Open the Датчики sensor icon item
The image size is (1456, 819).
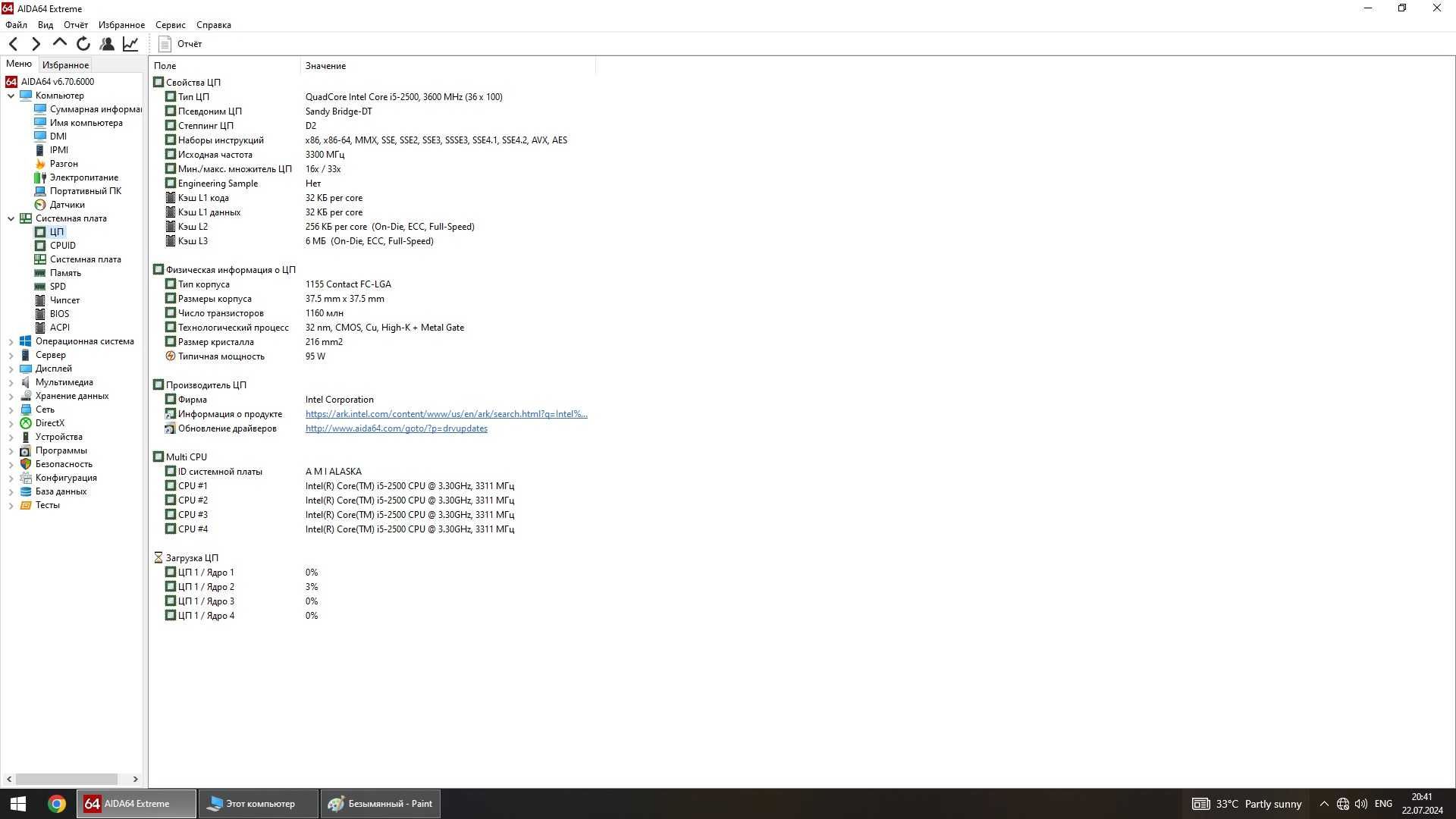40,205
